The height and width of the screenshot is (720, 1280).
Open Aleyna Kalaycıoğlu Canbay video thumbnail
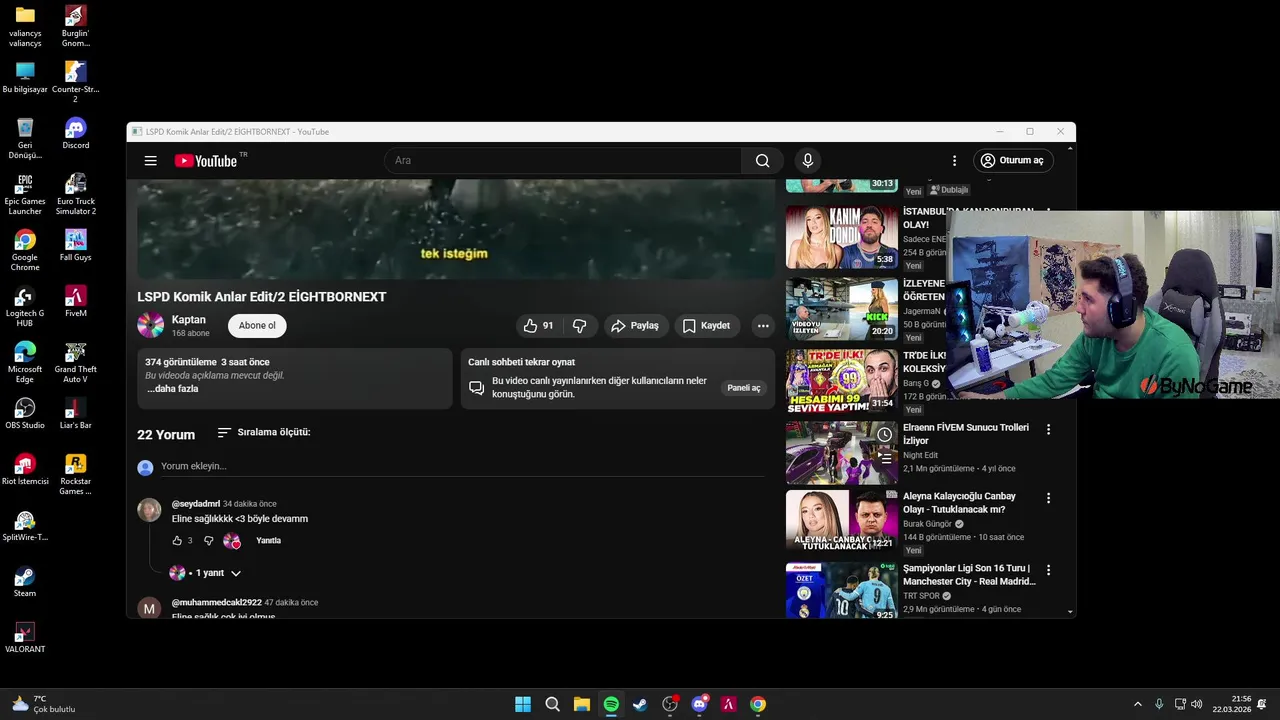[842, 520]
